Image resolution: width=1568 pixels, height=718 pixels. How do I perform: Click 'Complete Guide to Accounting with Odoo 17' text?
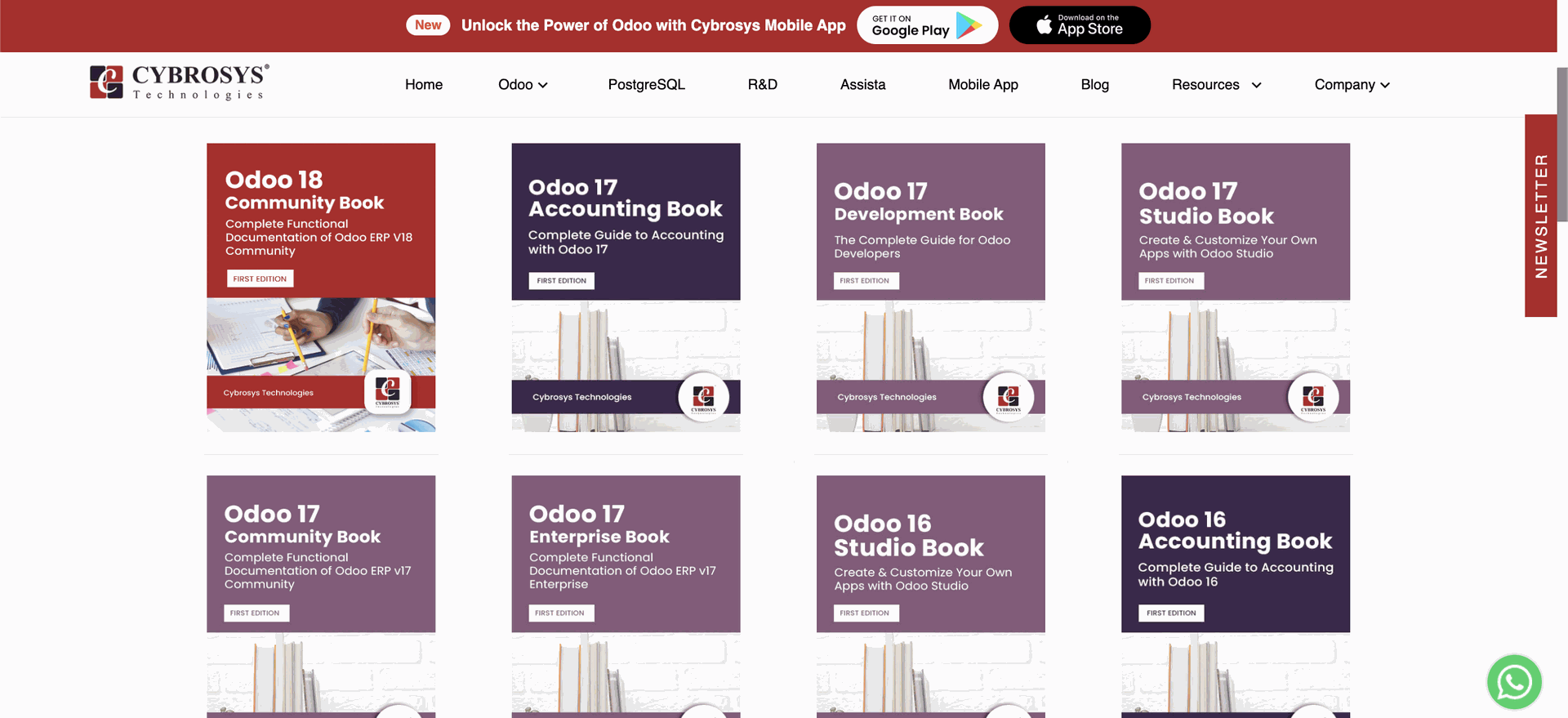[626, 242]
